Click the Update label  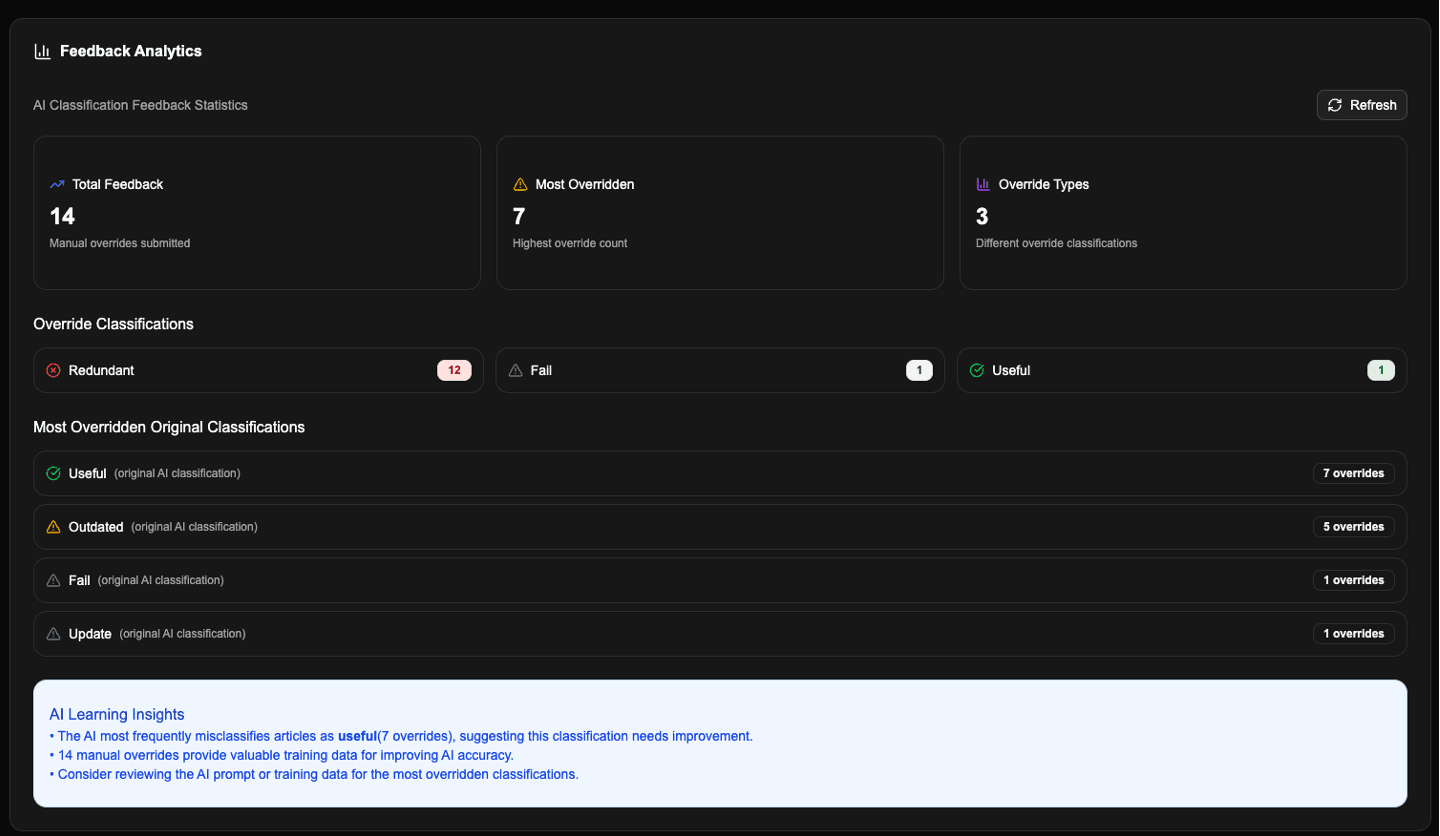point(90,634)
